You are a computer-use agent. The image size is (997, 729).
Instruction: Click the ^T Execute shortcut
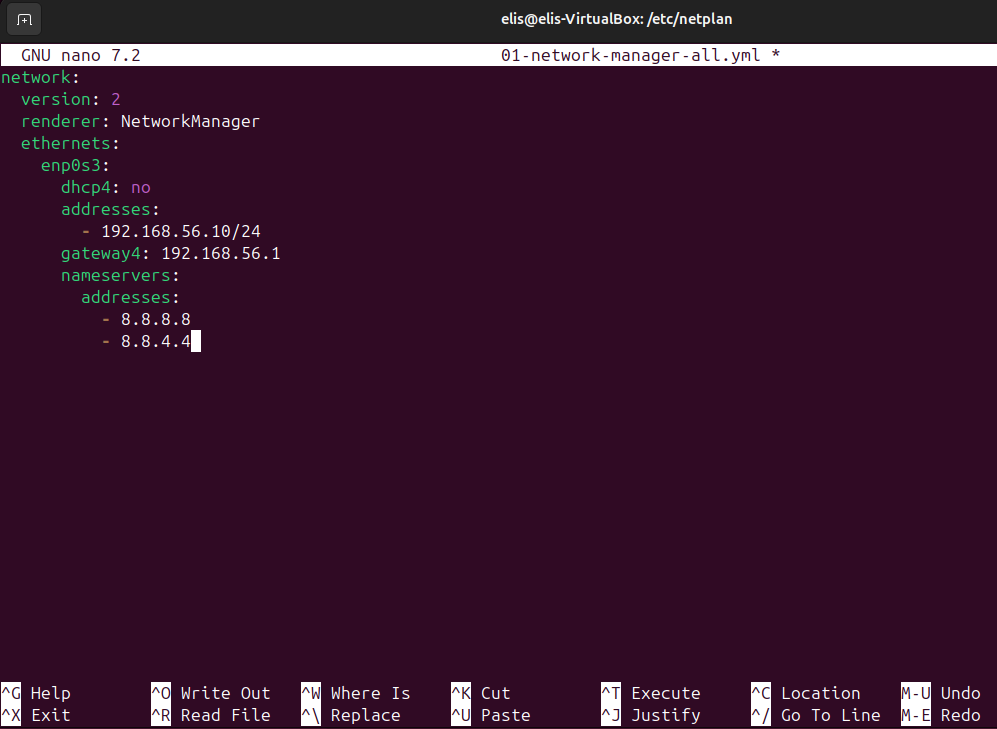(x=651, y=693)
